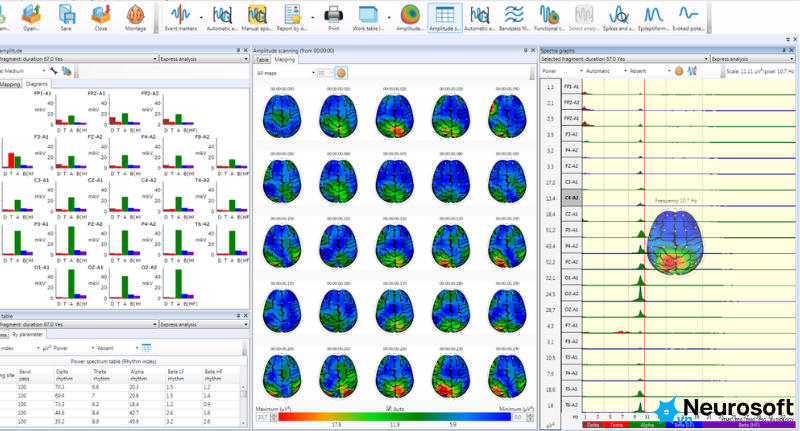
Task: Save the current examination
Action: coord(66,18)
